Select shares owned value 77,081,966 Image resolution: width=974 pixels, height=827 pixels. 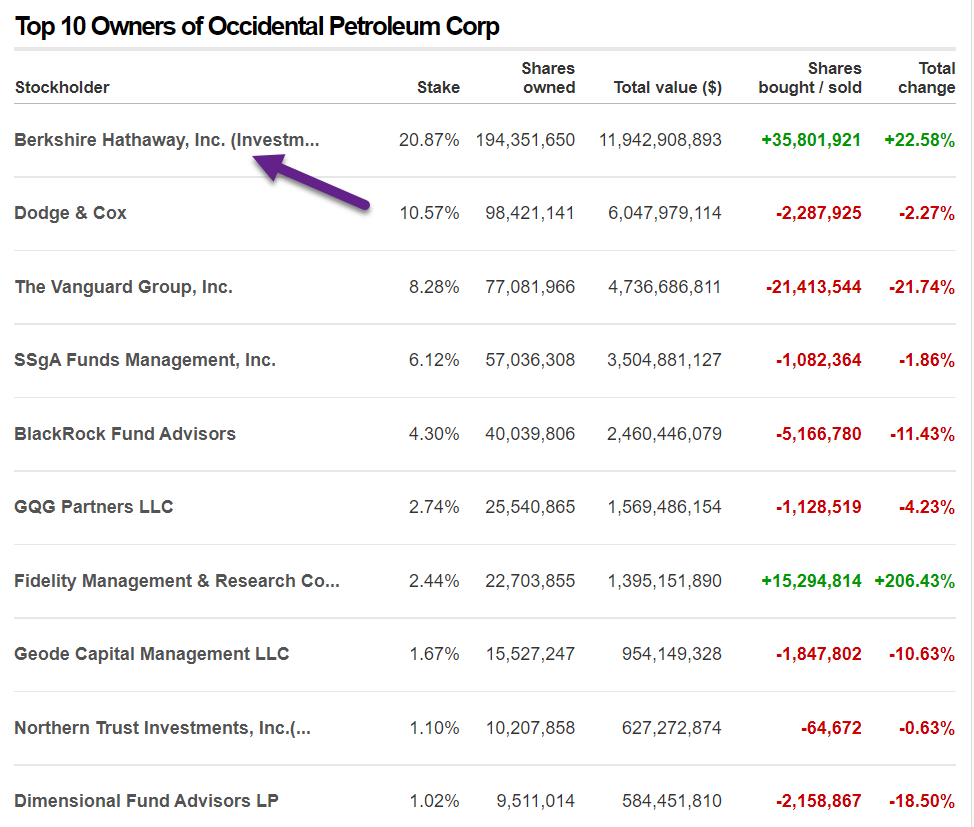[530, 287]
